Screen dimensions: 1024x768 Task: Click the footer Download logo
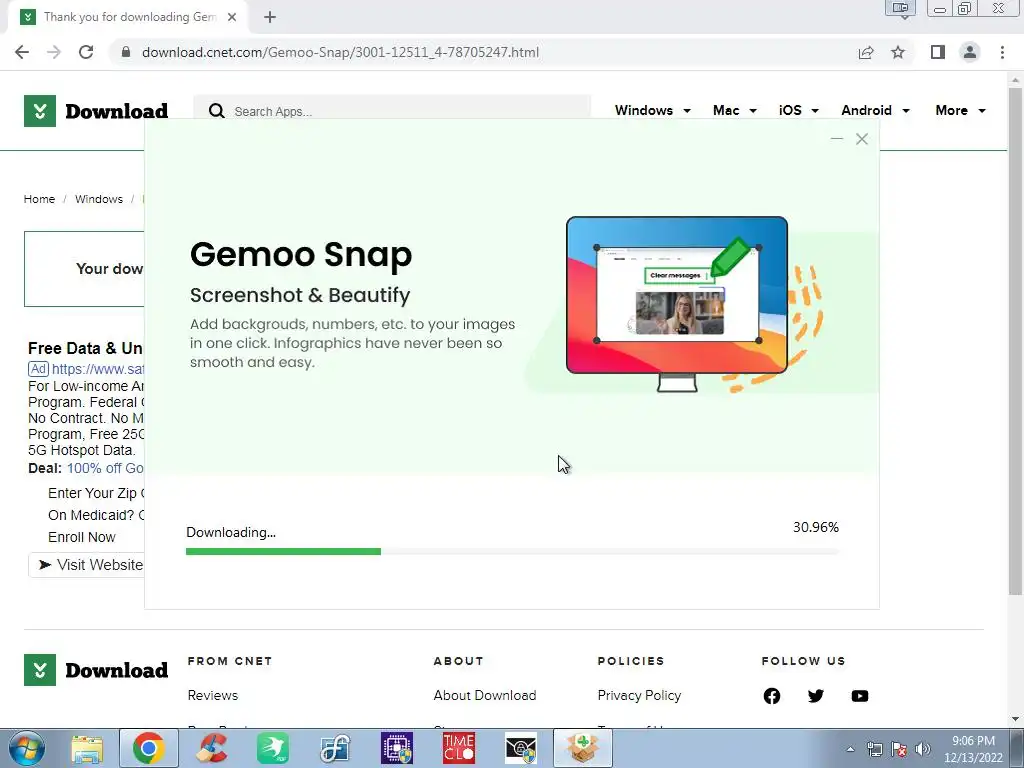coord(96,670)
